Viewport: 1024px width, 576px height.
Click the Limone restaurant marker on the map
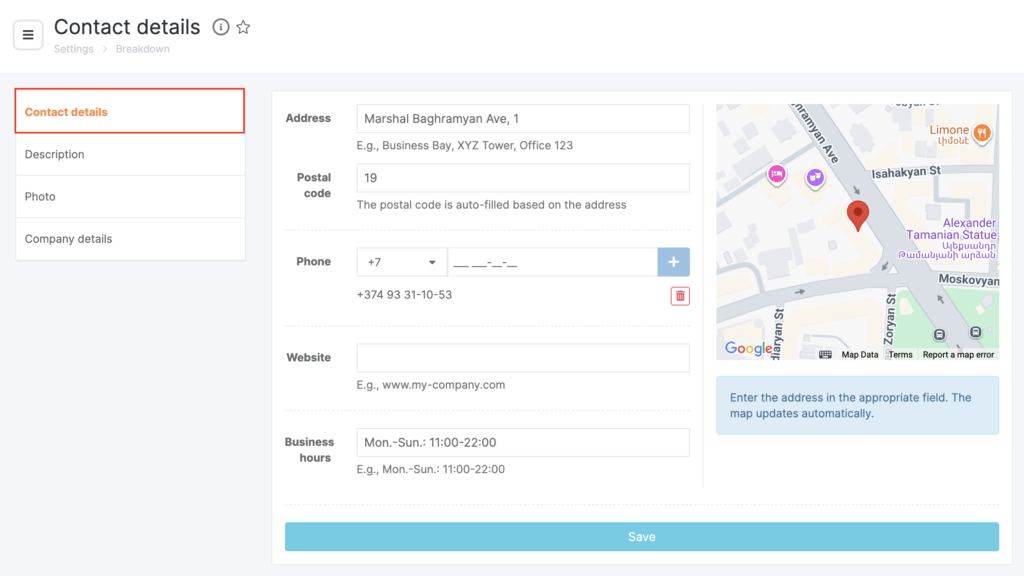pos(982,131)
